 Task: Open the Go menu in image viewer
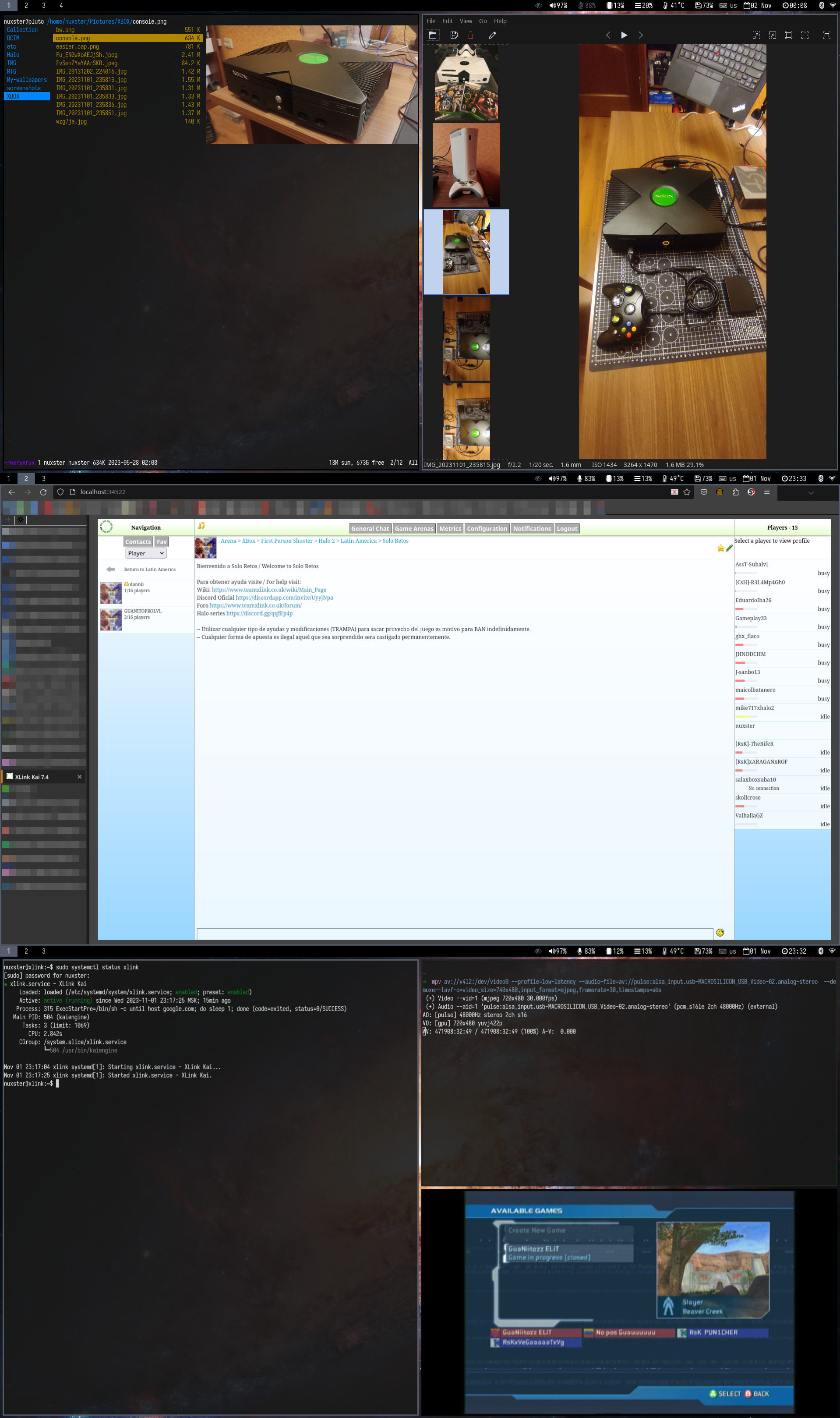[x=483, y=21]
